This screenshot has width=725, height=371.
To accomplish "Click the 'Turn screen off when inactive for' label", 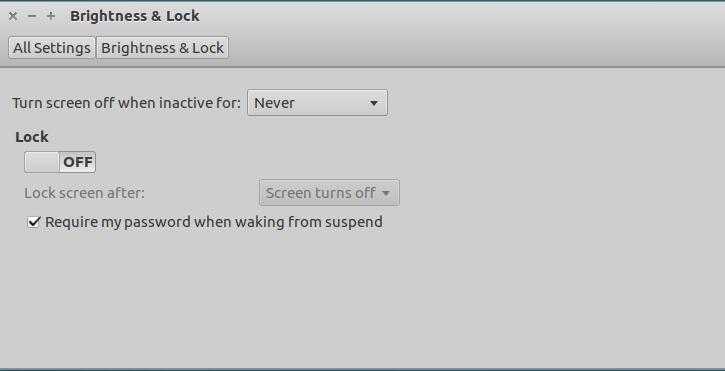I will pos(126,103).
